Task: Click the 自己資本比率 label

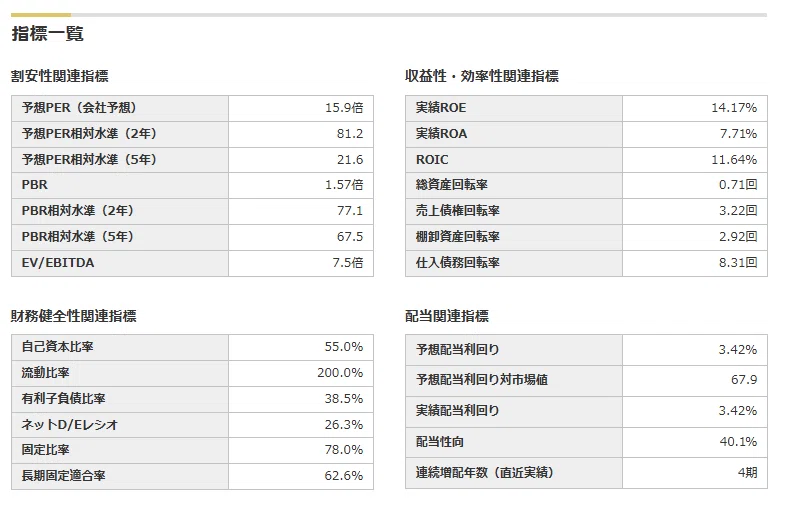Action: coord(57,347)
